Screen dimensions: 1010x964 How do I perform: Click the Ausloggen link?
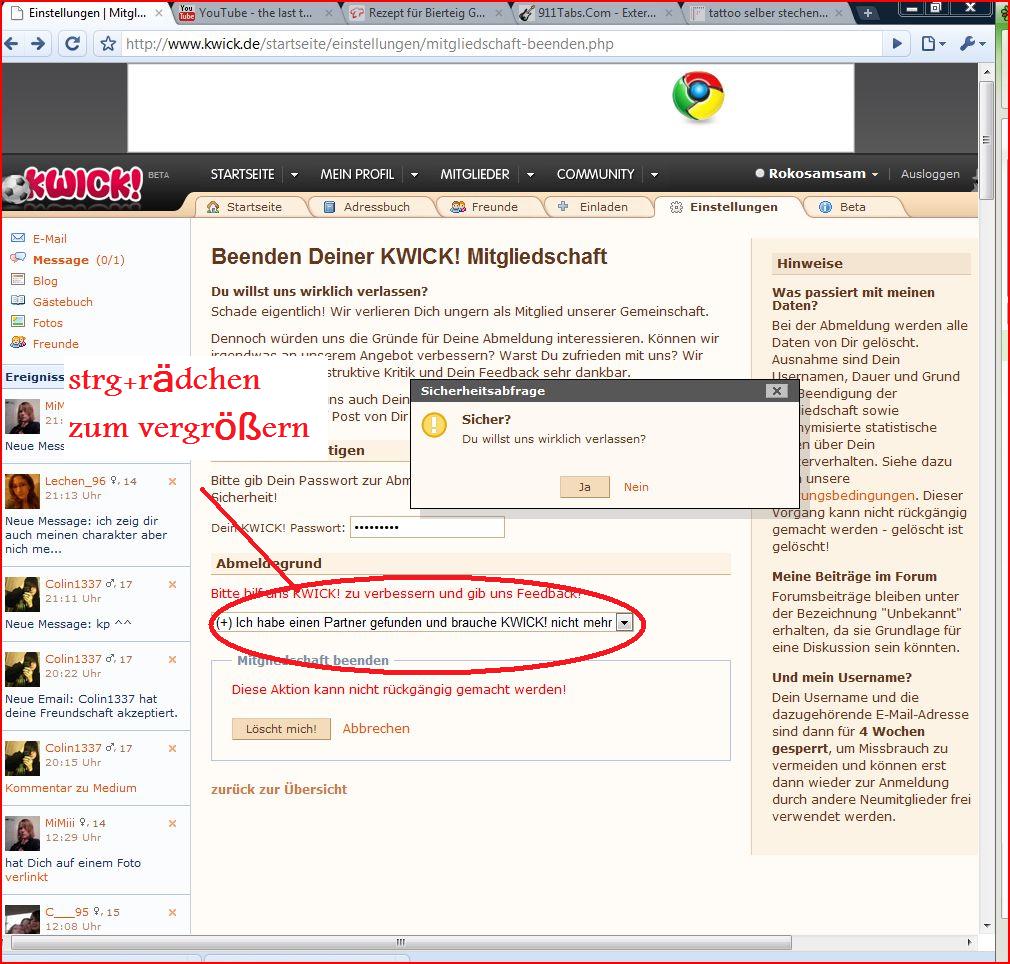(930, 174)
